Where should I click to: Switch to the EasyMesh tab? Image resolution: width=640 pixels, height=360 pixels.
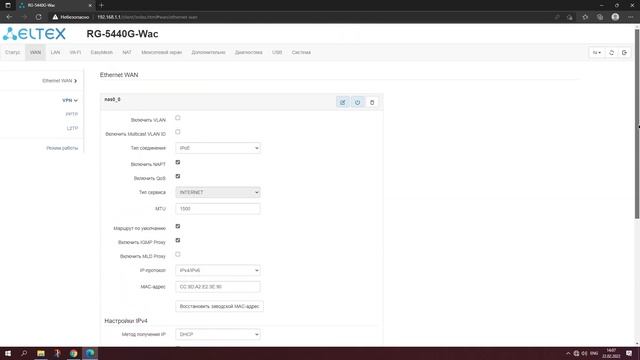[x=102, y=52]
